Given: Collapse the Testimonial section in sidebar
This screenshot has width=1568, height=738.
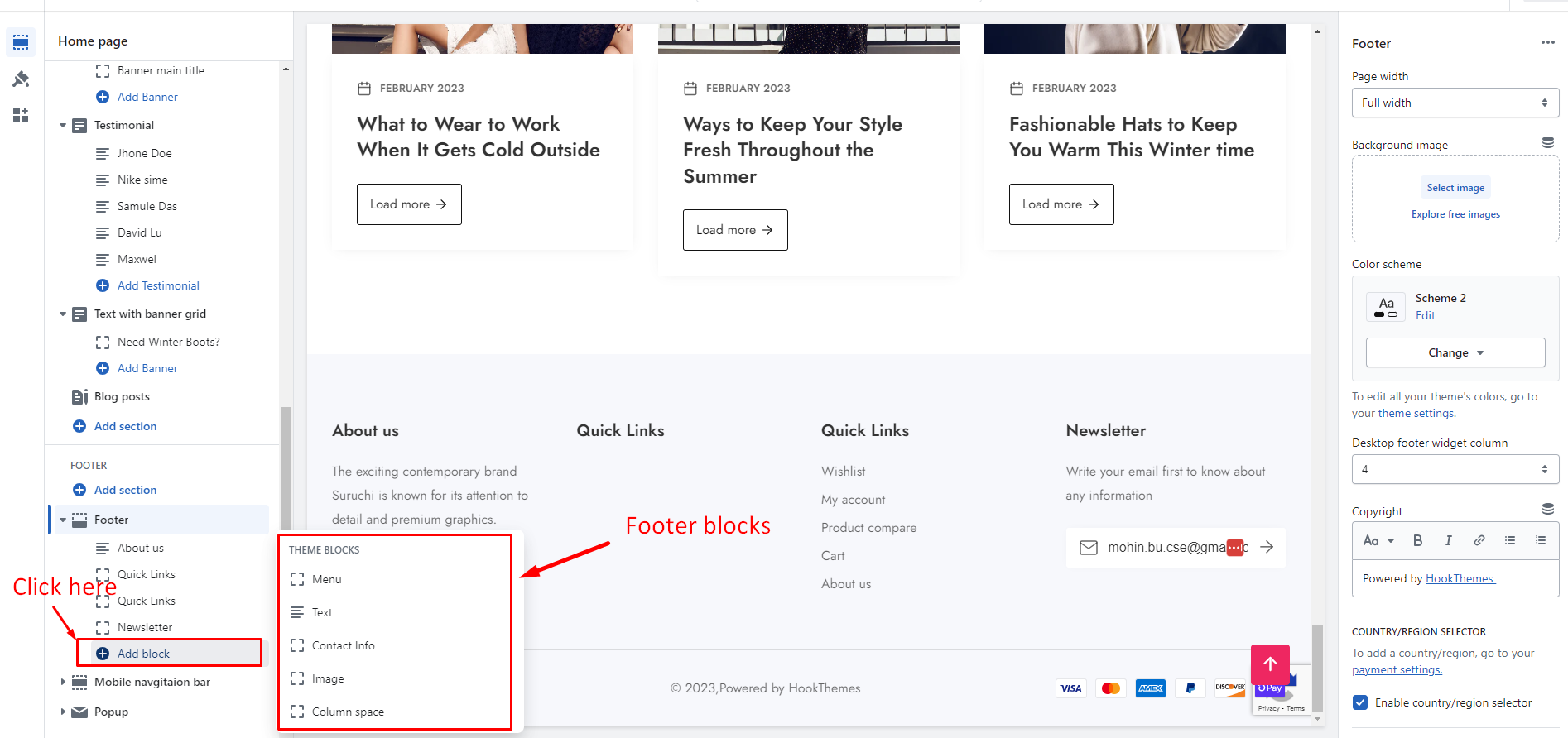Looking at the screenshot, I should 63,126.
